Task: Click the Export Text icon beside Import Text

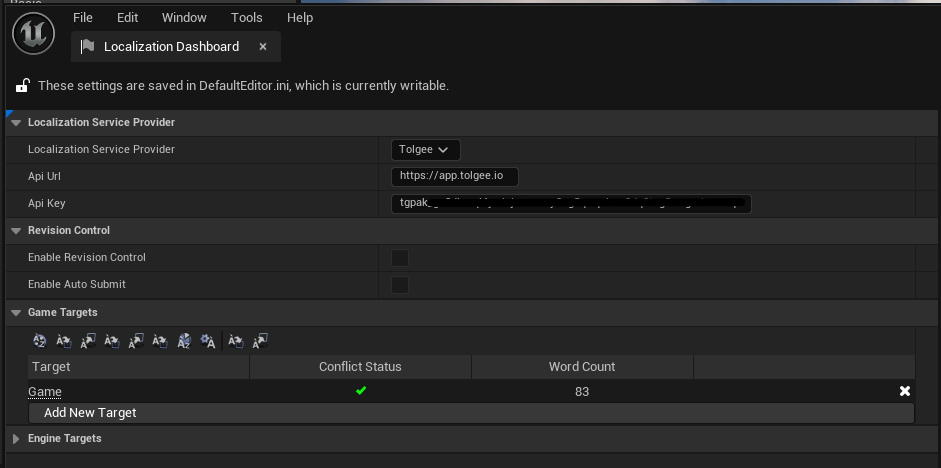Action: [x=88, y=341]
